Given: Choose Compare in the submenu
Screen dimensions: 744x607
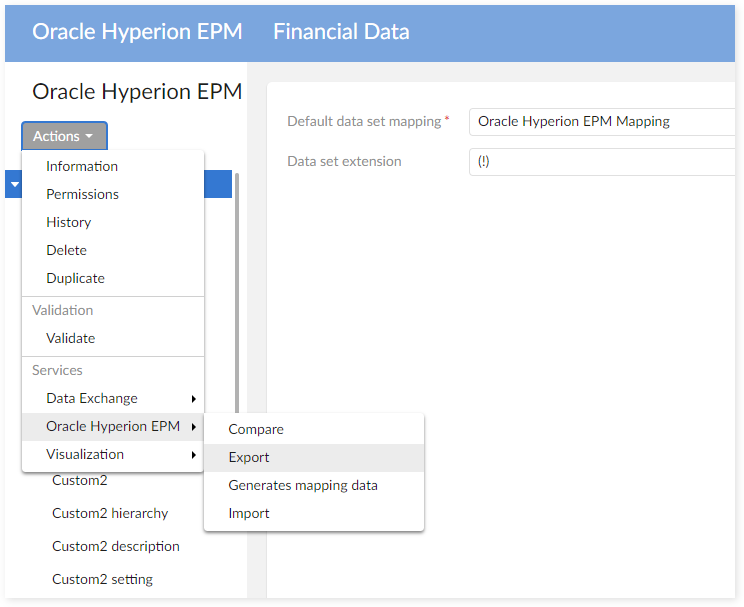Looking at the screenshot, I should tap(256, 429).
